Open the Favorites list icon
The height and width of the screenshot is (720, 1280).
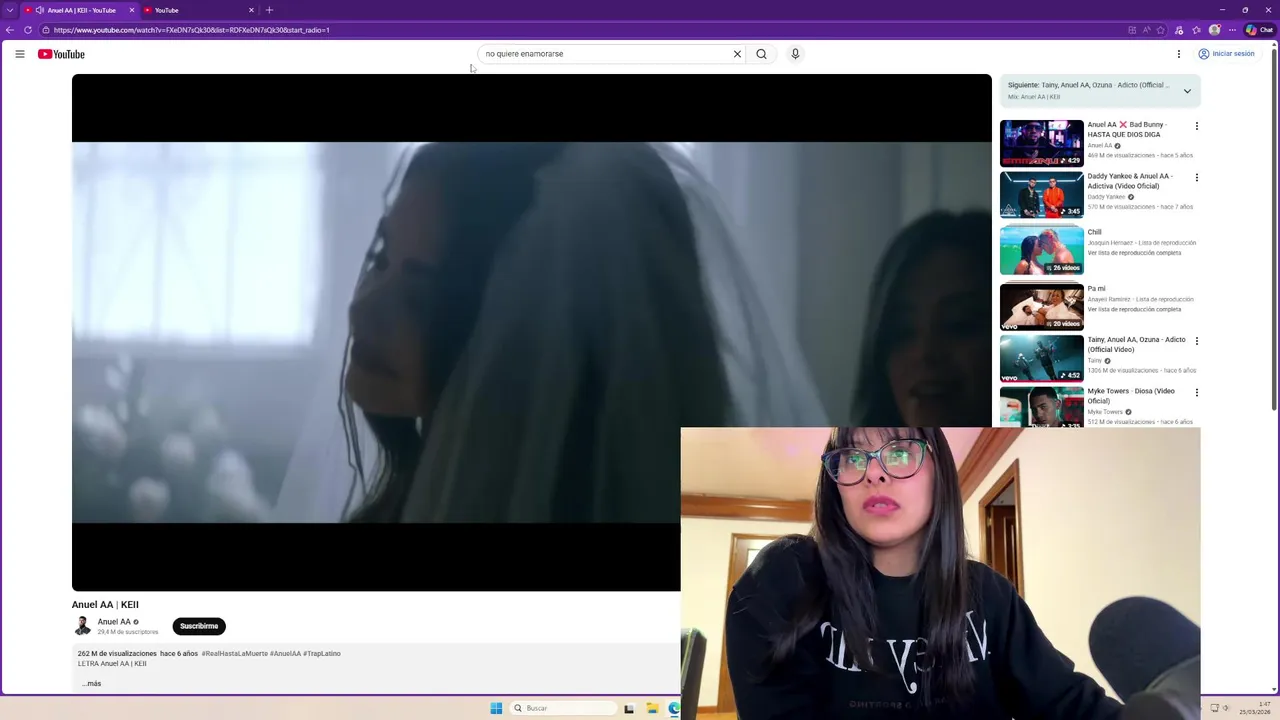pyautogui.click(x=1196, y=30)
